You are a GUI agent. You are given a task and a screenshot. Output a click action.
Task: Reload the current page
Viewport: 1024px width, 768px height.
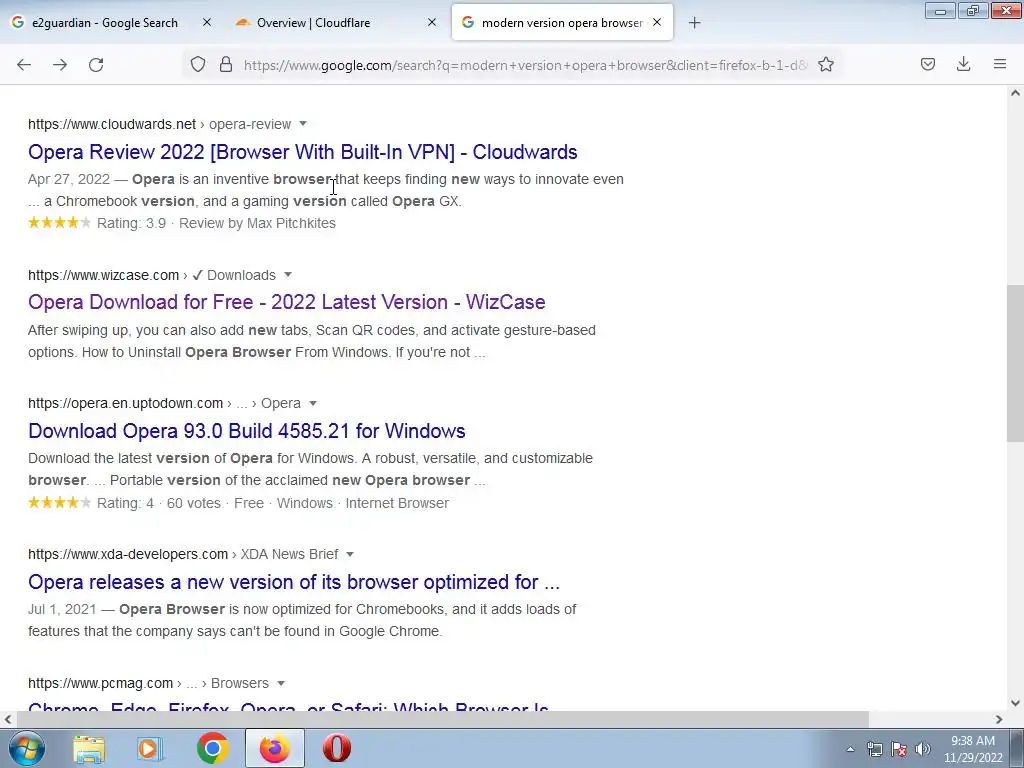[x=96, y=65]
